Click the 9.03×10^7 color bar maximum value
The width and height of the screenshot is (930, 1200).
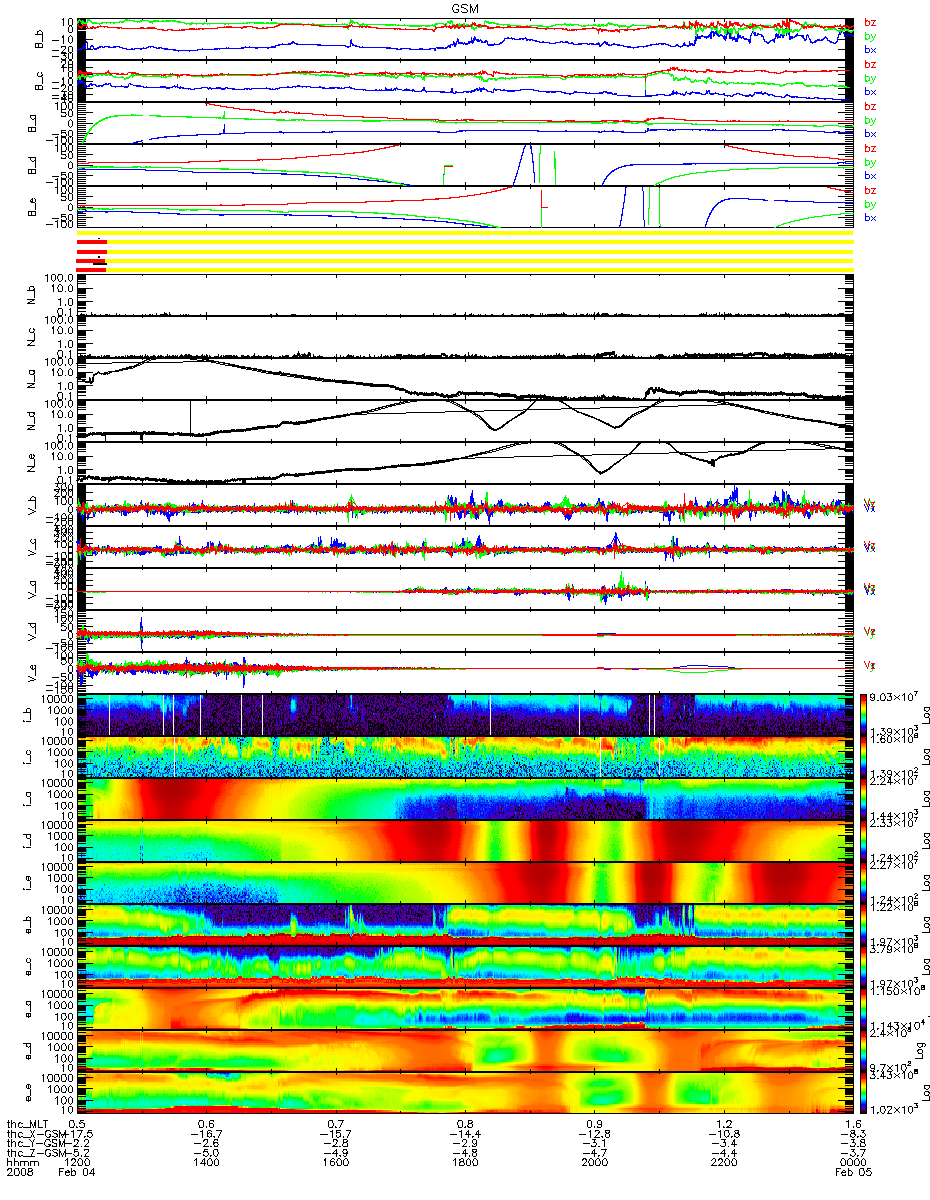892,696
